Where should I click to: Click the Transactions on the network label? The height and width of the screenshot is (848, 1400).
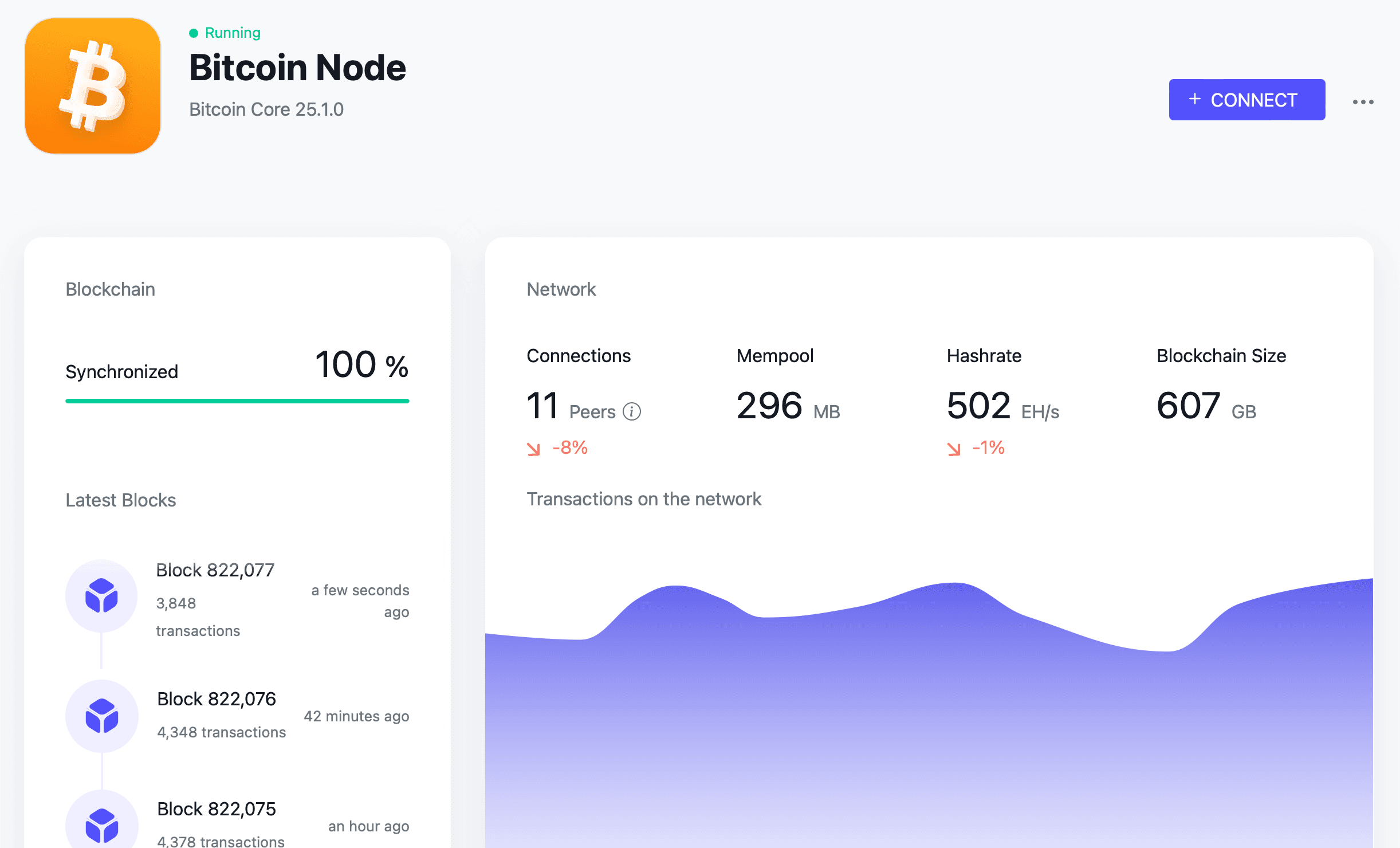tap(644, 499)
